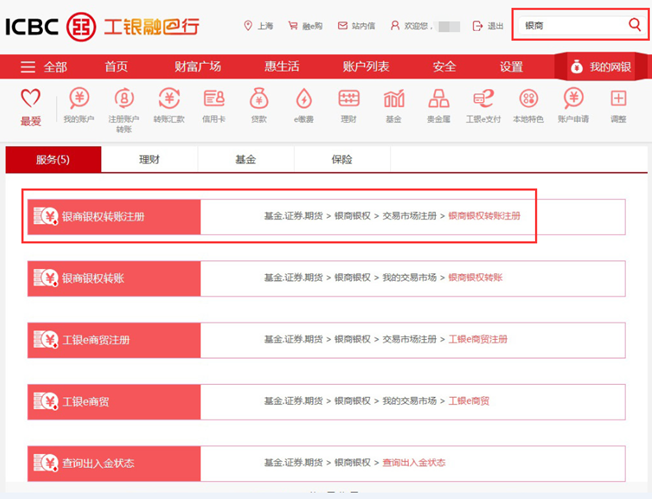The width and height of the screenshot is (652, 499).
Task: Open 我的账户 icon in shortcut bar
Action: click(x=78, y=99)
